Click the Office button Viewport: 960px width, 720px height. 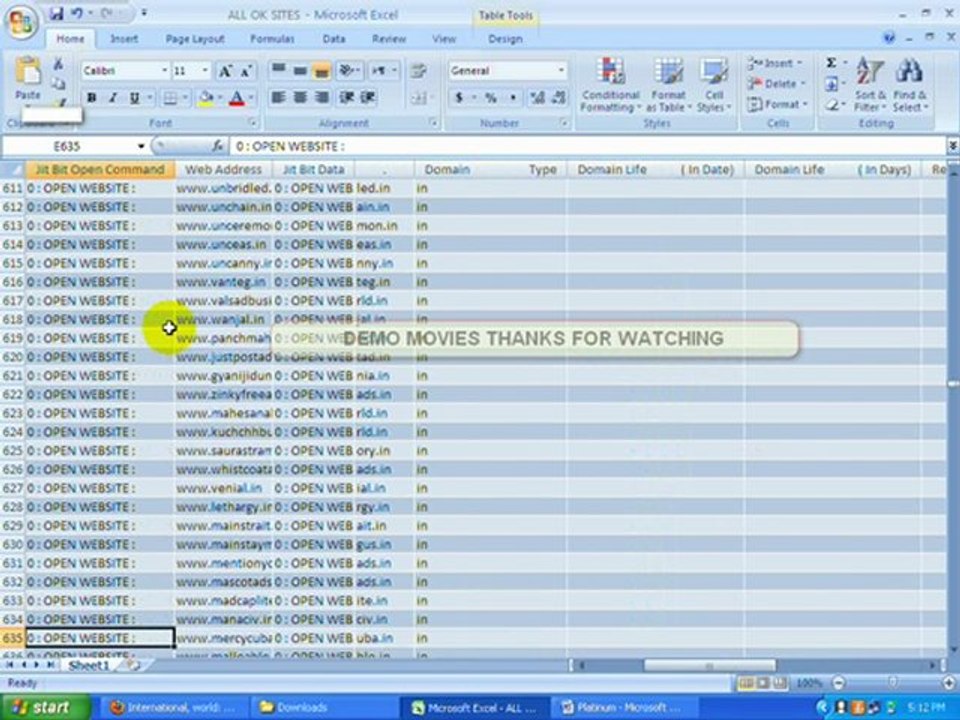(21, 23)
